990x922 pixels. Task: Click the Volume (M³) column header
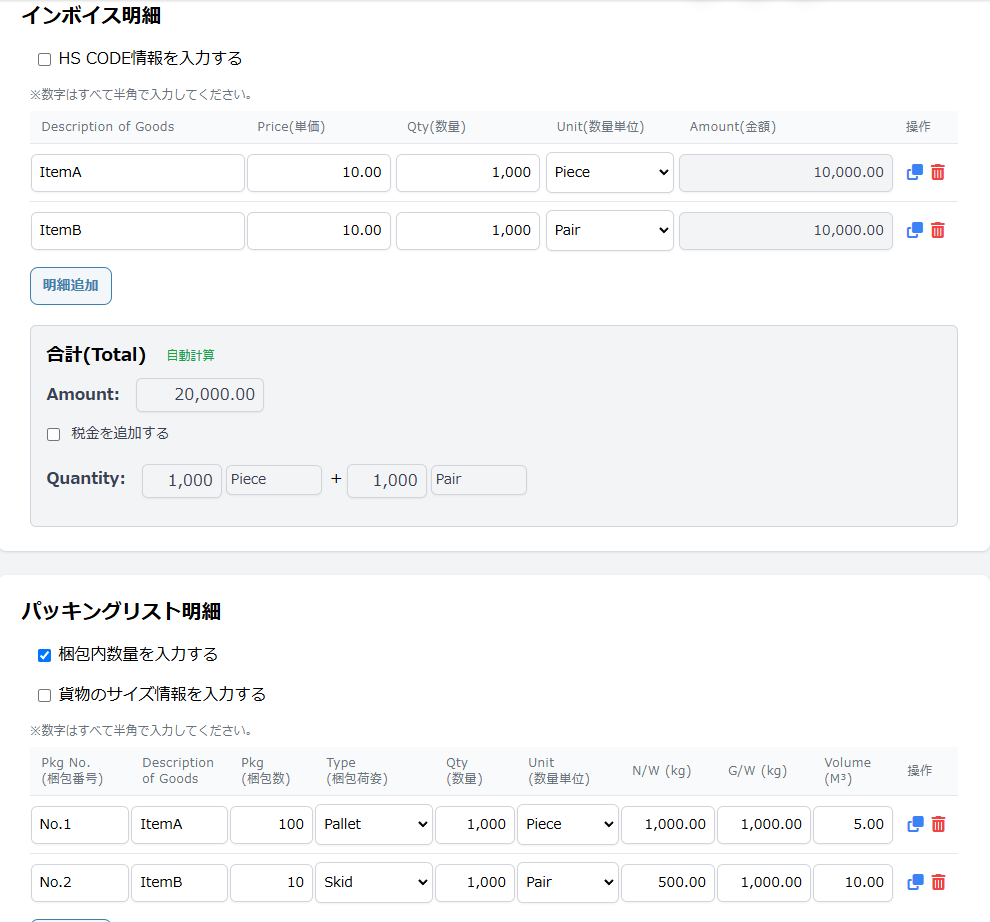(847, 770)
